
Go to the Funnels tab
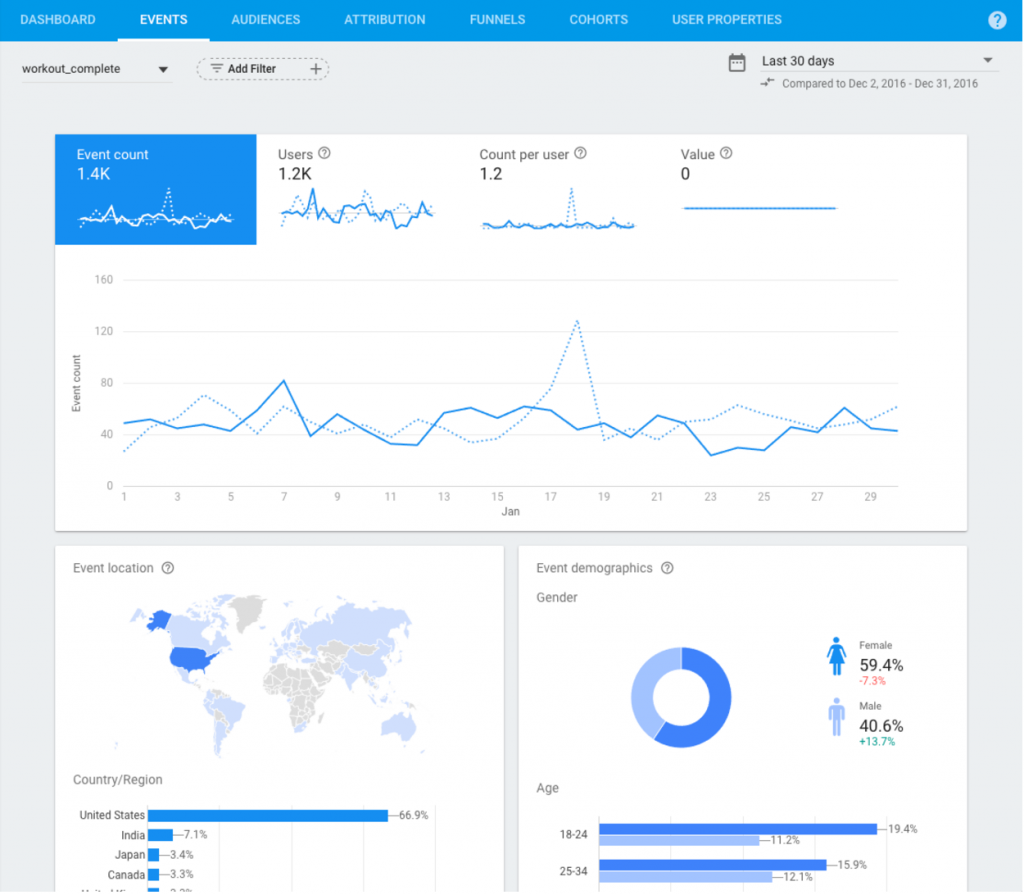[x=497, y=20]
